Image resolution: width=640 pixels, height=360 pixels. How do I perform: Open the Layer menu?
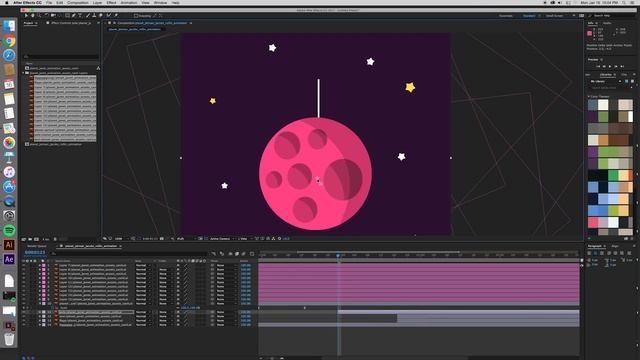click(97, 2)
